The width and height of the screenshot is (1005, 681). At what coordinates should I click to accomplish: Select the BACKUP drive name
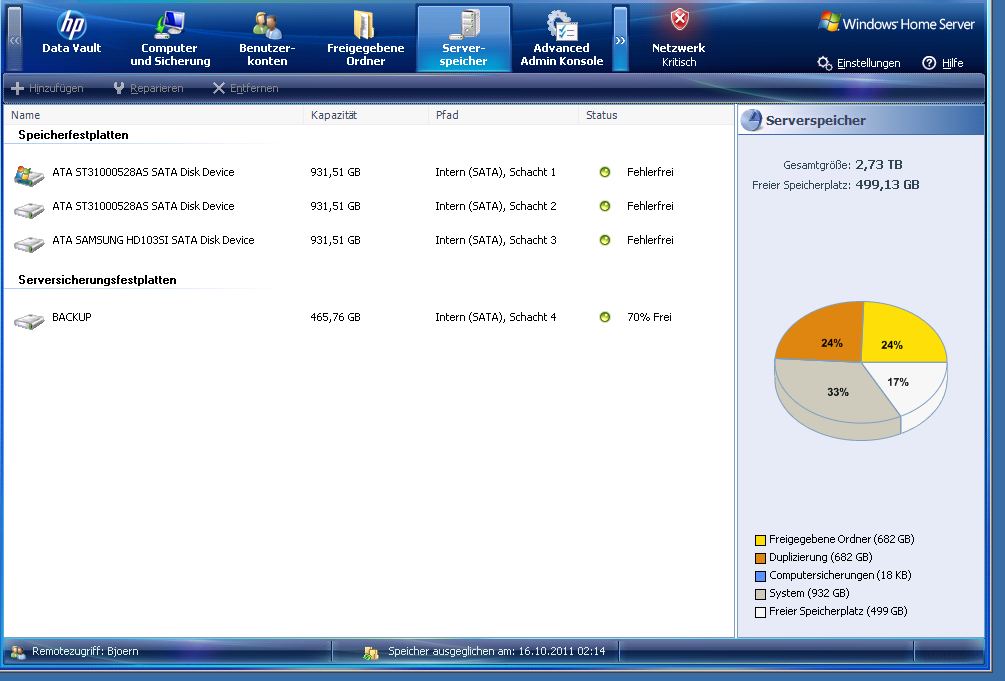tap(72, 317)
